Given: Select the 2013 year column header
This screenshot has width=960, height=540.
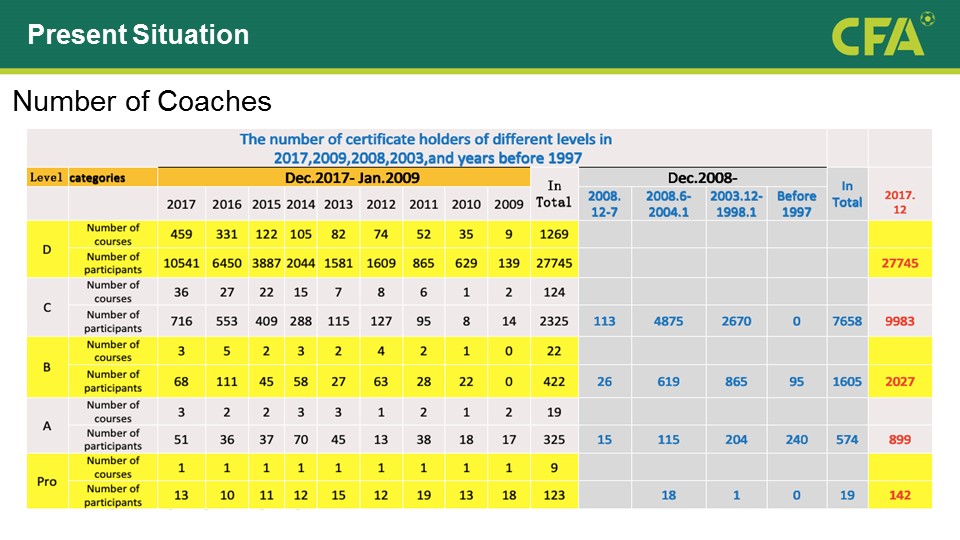Looking at the screenshot, I should coord(338,204).
